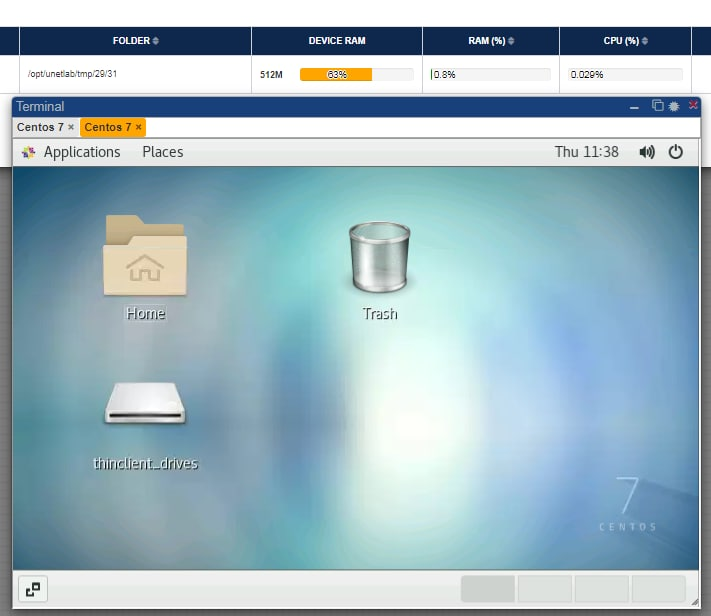Click the window list icon in bottom panel
Image resolution: width=711 pixels, height=616 pixels.
pos(32,589)
